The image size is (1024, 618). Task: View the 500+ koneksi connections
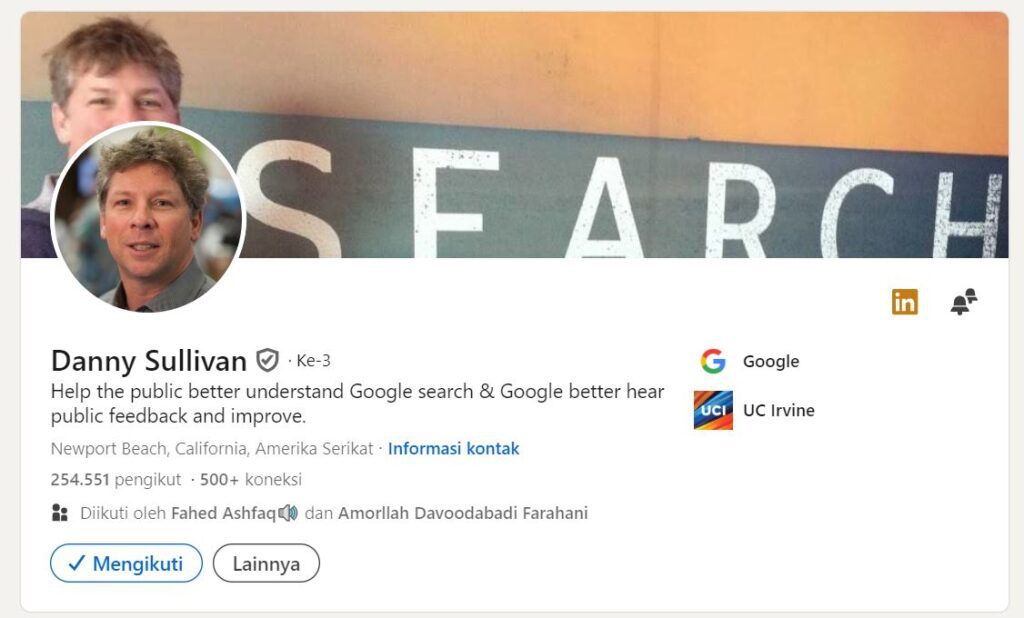pyautogui.click(x=251, y=480)
